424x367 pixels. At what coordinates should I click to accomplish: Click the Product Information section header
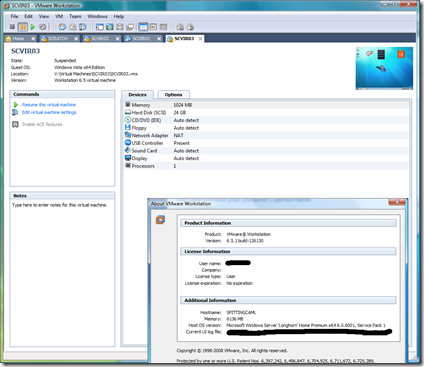[288, 223]
